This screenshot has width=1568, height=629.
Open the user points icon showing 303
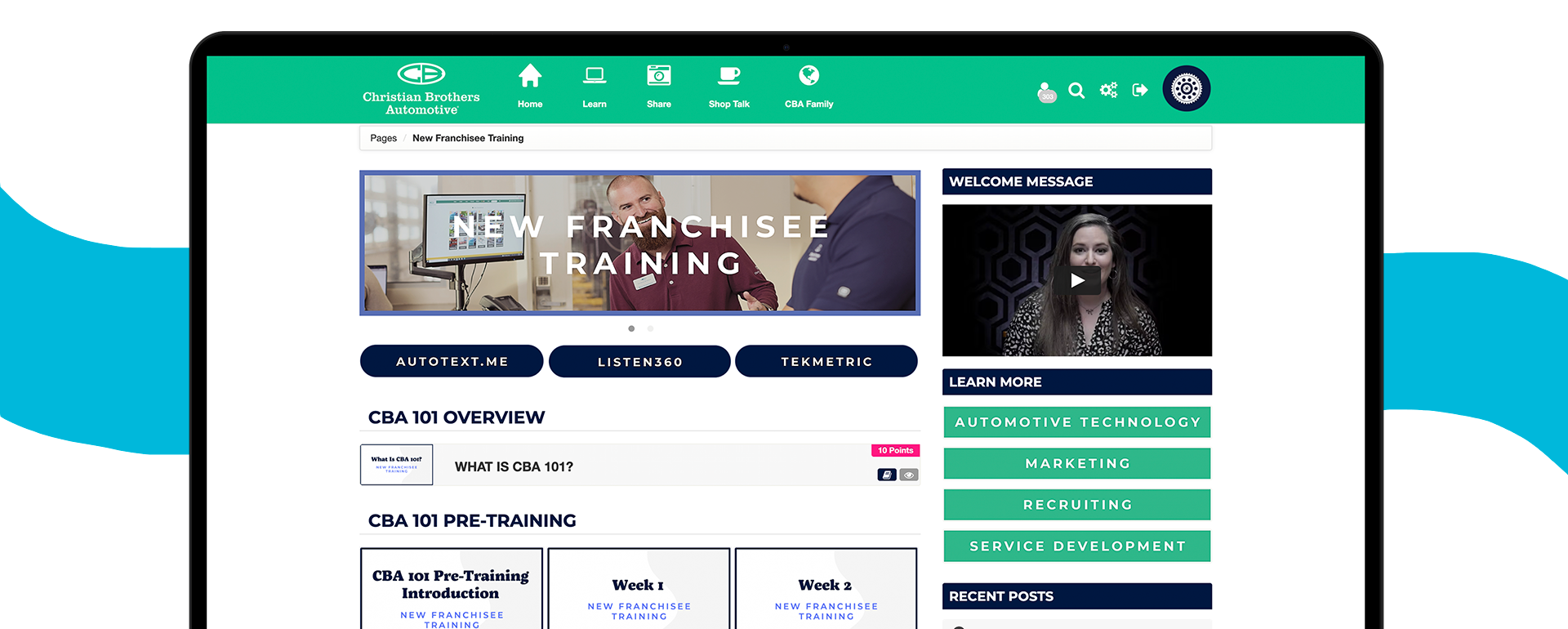[1046, 91]
